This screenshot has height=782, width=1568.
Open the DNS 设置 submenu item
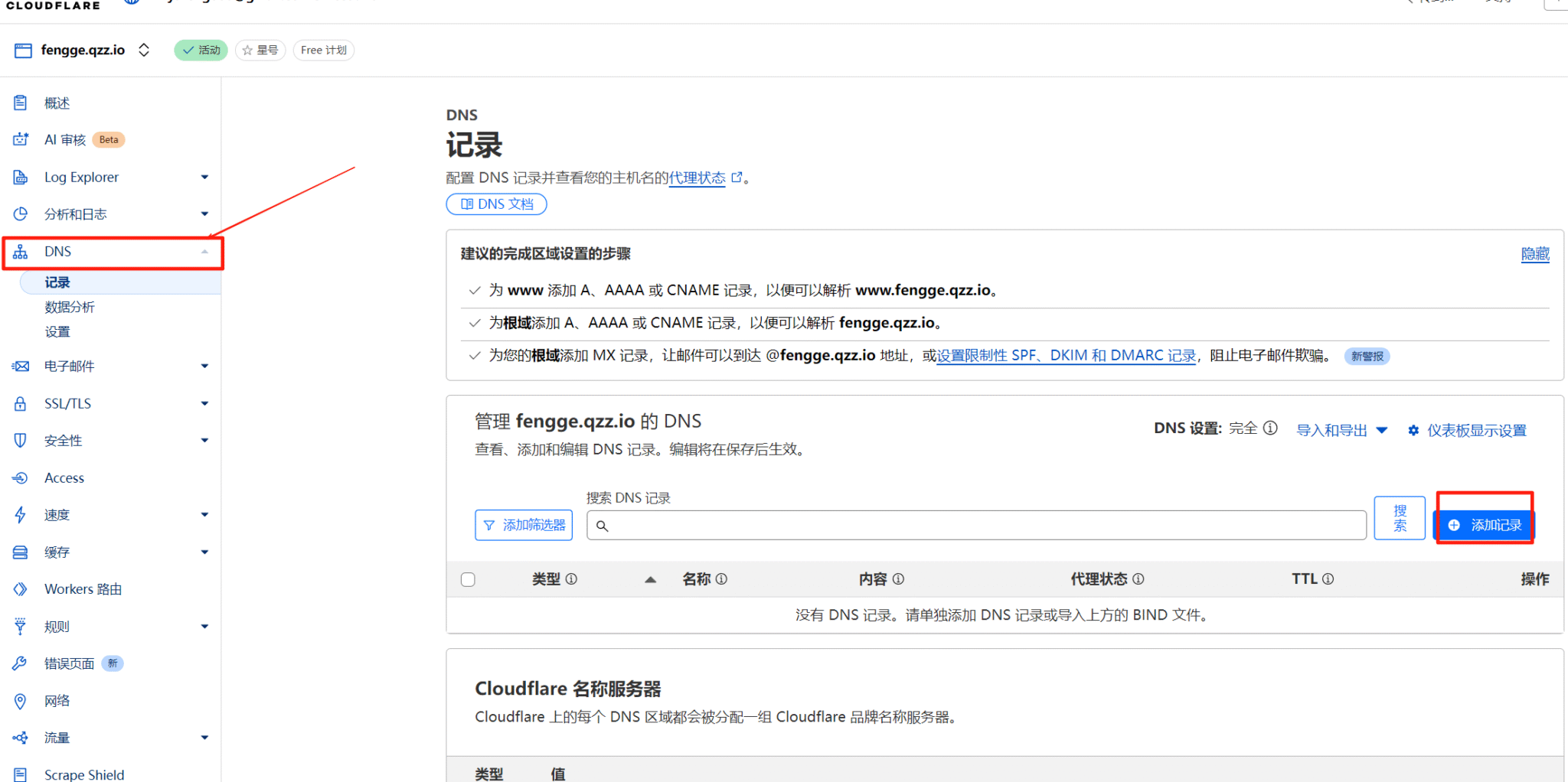[x=57, y=331]
